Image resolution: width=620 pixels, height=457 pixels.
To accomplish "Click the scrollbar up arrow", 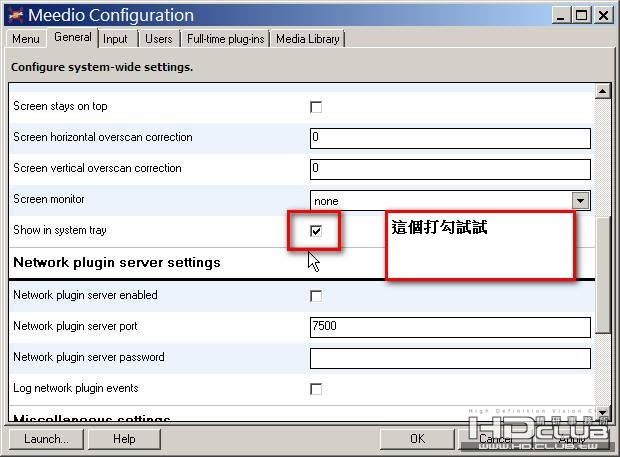I will click(x=602, y=91).
